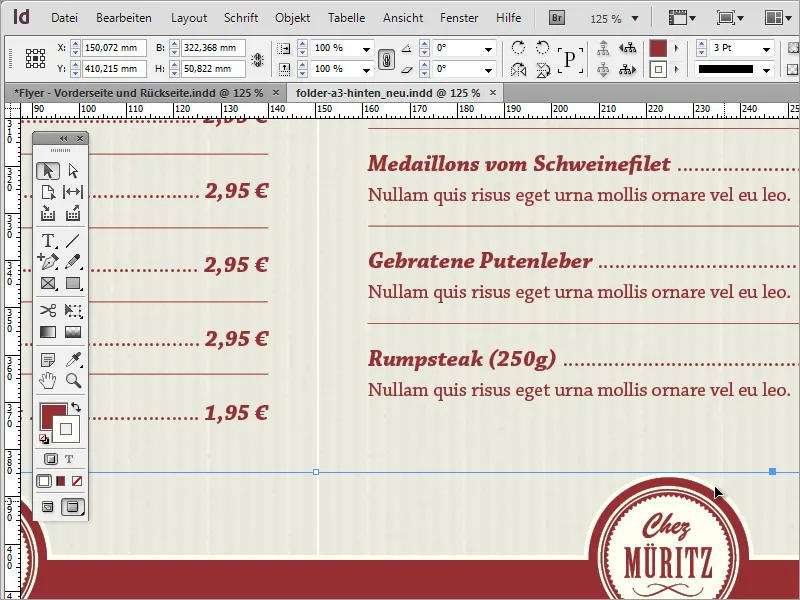Open the Objekt menu

[x=292, y=18]
